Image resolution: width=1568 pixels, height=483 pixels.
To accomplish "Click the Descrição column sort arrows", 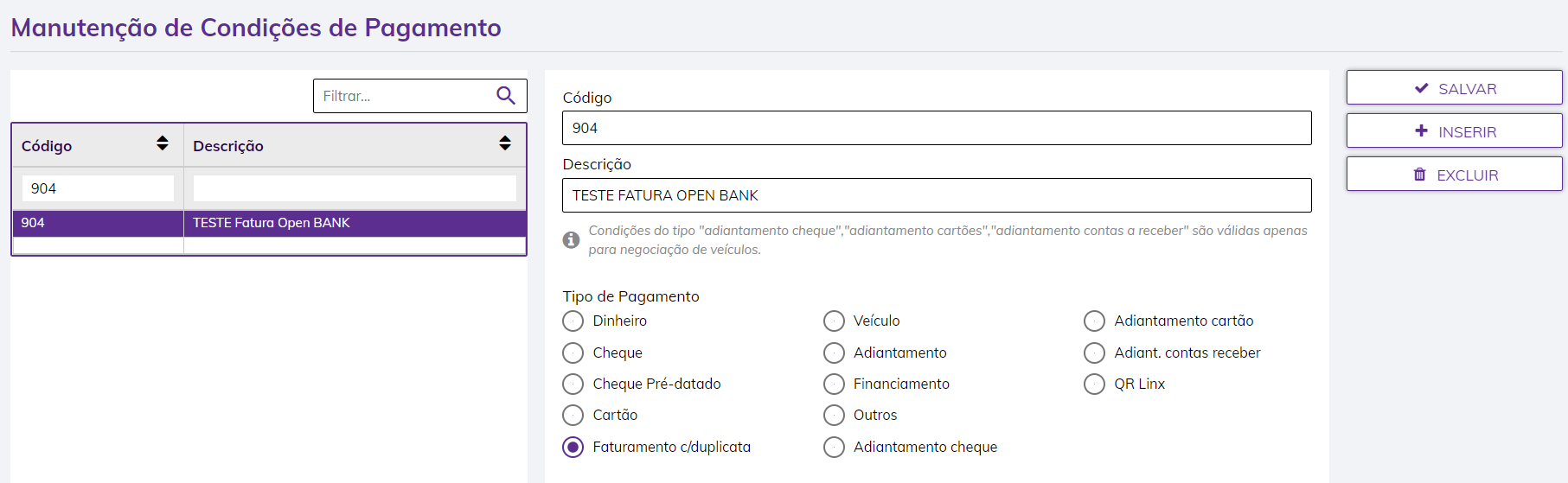I will tap(505, 143).
